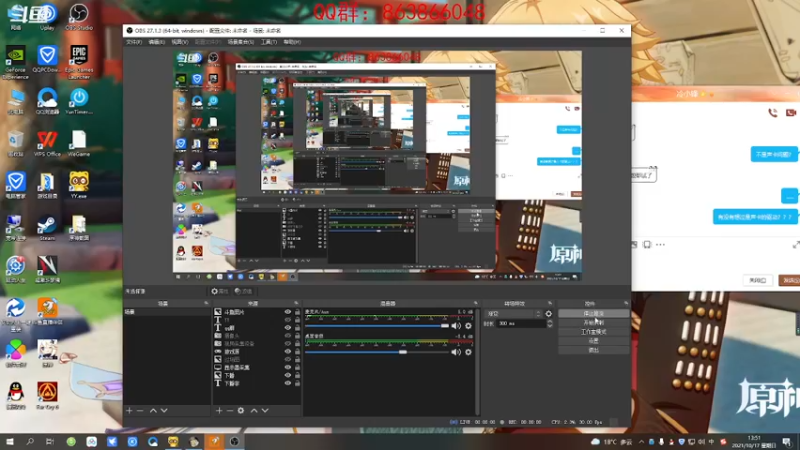This screenshot has height=450, width=800.
Task: Open the three-dot more options in the QQ chat toolbar
Action: [660, 245]
